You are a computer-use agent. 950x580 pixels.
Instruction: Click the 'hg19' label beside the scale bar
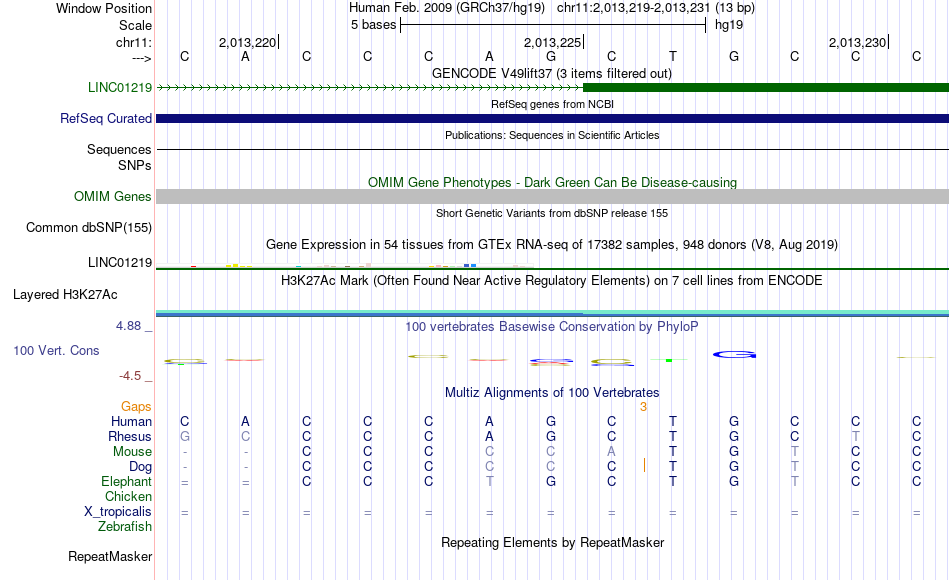(x=729, y=25)
